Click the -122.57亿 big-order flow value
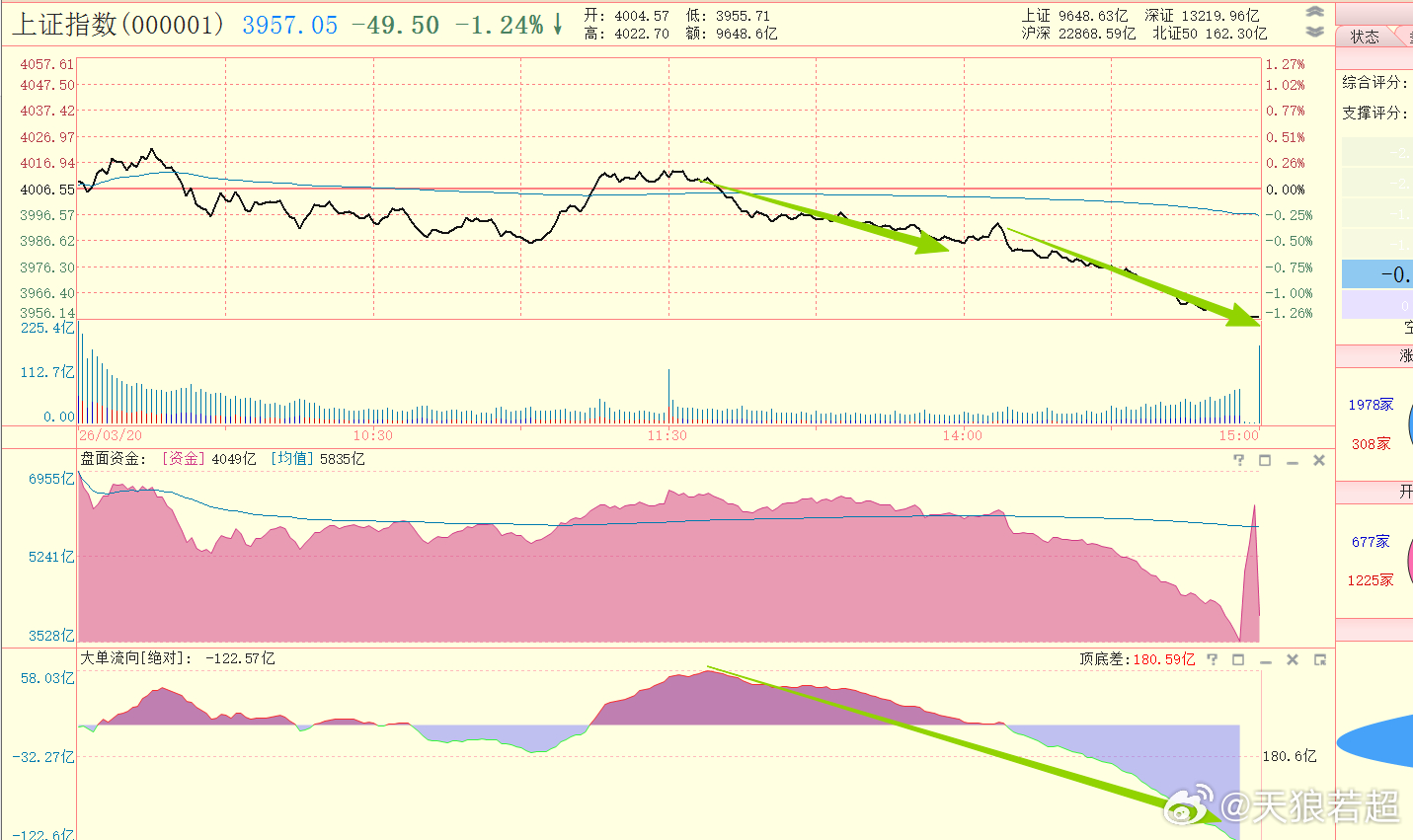The height and width of the screenshot is (840, 1413). coord(240,658)
